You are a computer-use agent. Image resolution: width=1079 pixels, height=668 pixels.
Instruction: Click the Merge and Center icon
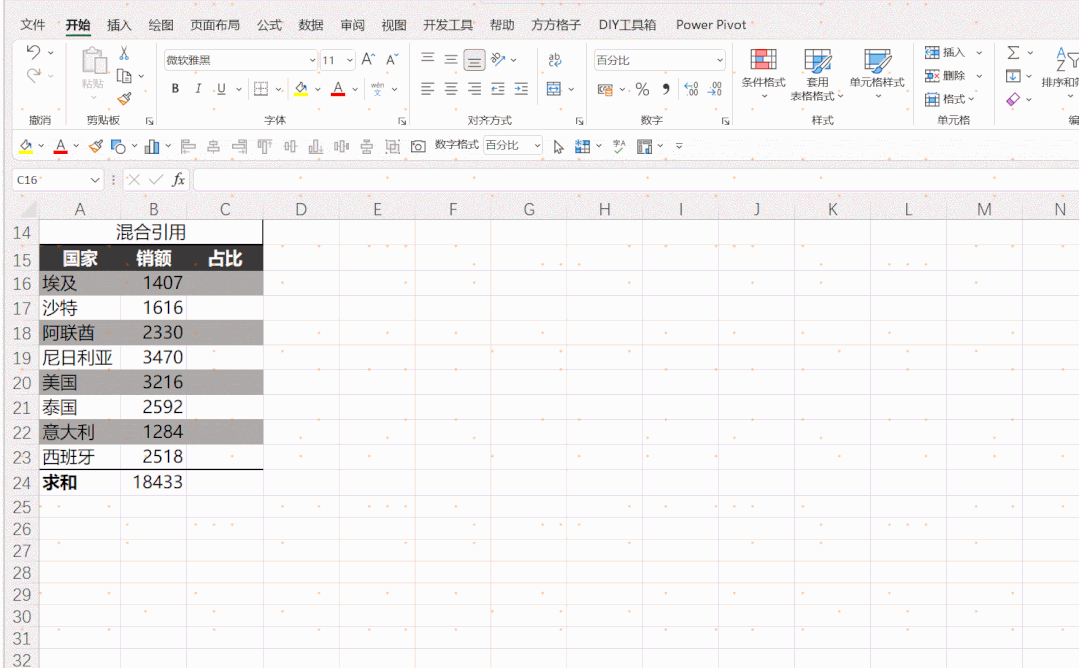pyautogui.click(x=554, y=89)
